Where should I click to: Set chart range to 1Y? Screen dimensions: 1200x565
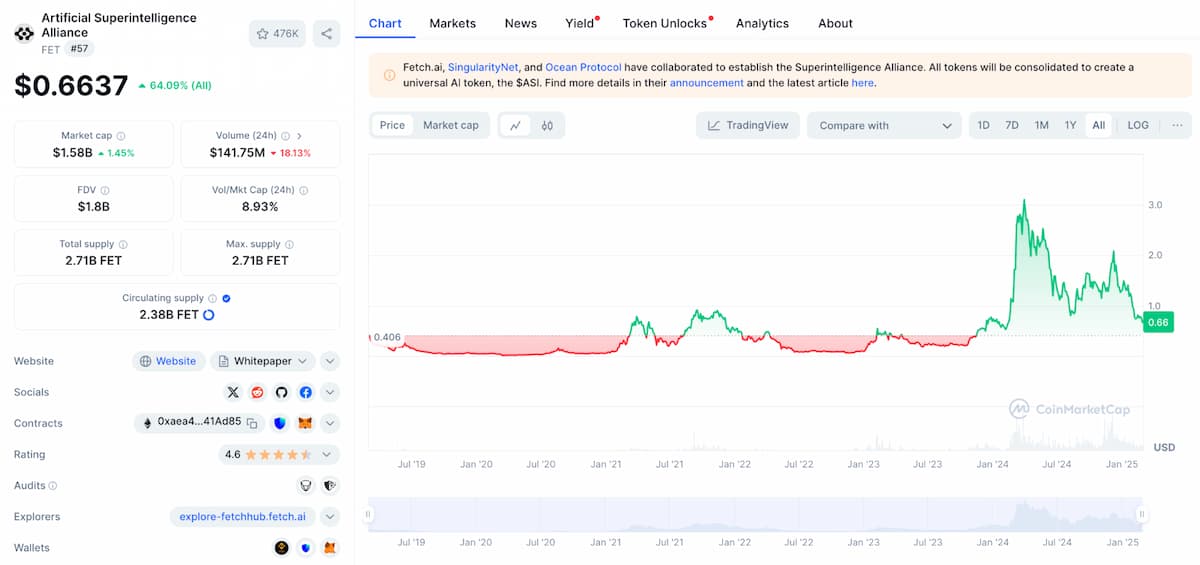[x=1070, y=125]
